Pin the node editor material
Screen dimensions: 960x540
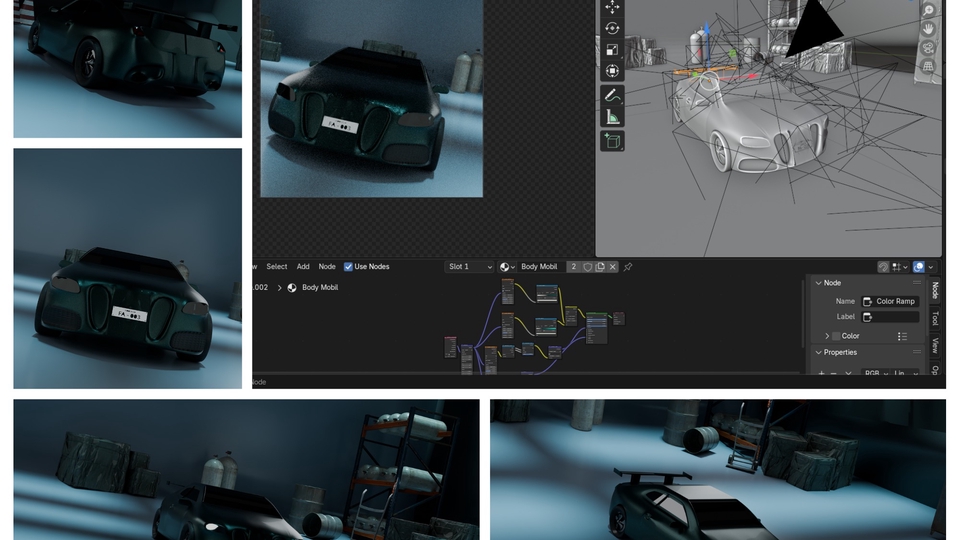click(x=628, y=267)
